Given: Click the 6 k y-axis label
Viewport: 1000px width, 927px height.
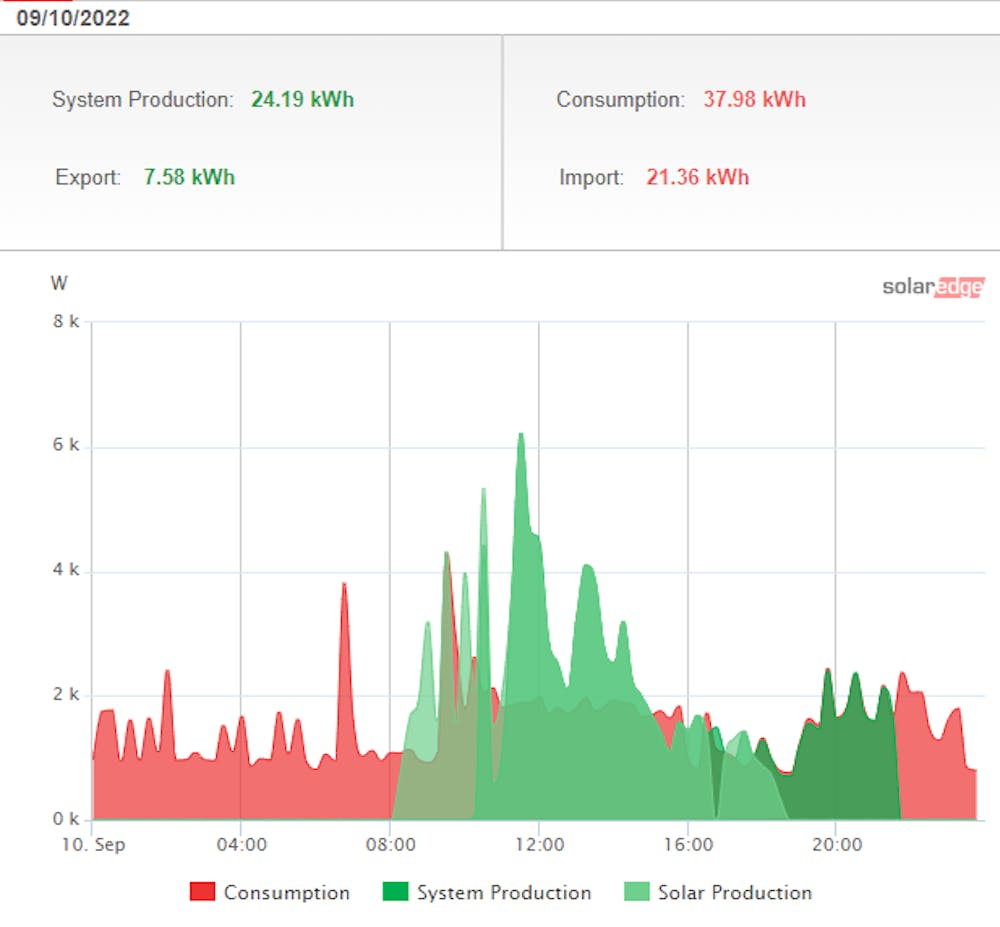Looking at the screenshot, I should (66, 445).
